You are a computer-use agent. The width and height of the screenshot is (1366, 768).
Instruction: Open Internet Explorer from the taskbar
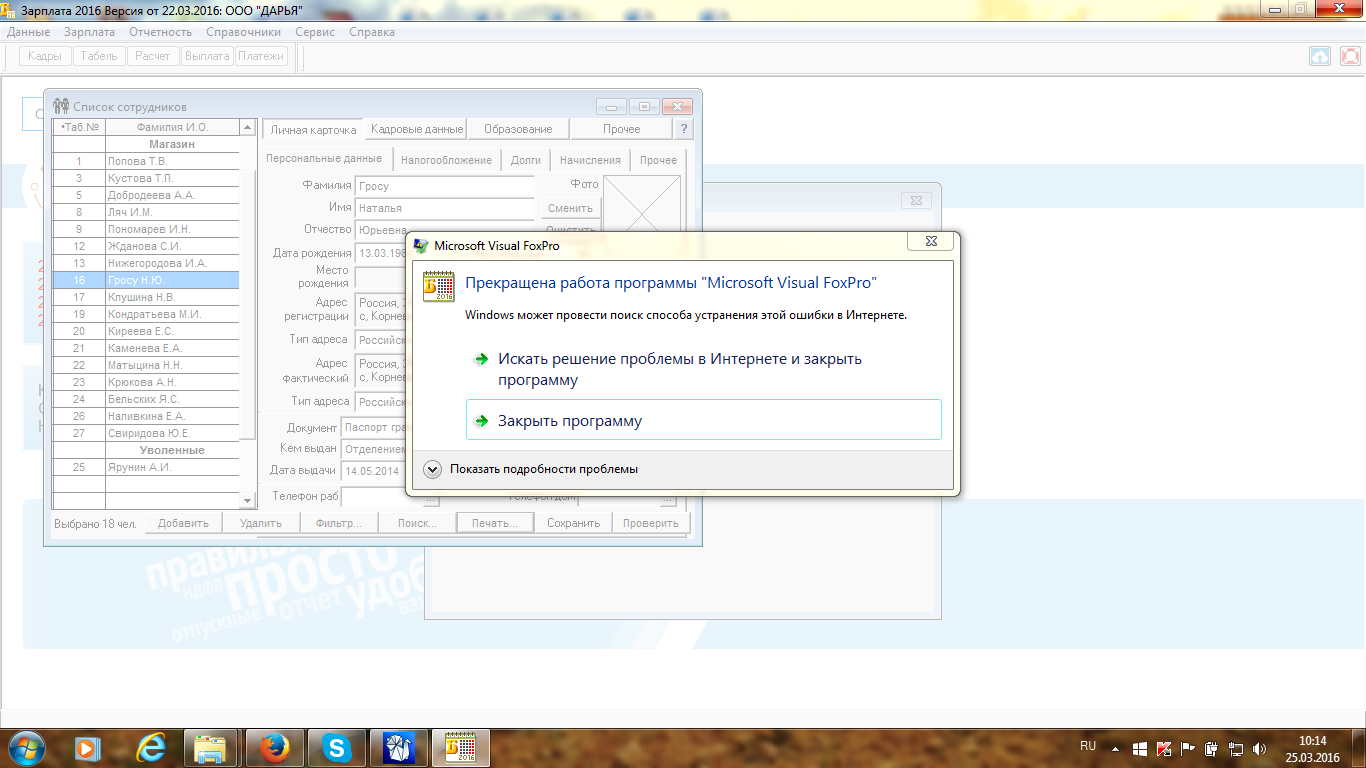[x=151, y=747]
